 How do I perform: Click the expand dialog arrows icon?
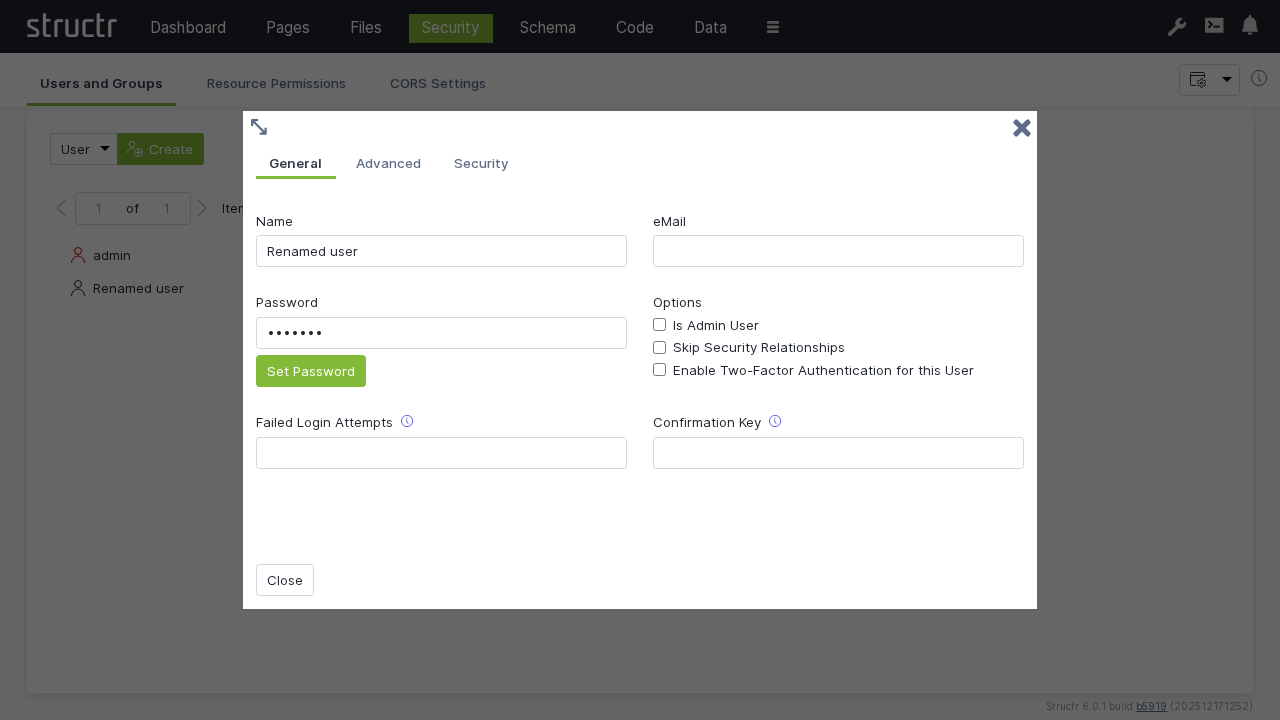tap(259, 127)
